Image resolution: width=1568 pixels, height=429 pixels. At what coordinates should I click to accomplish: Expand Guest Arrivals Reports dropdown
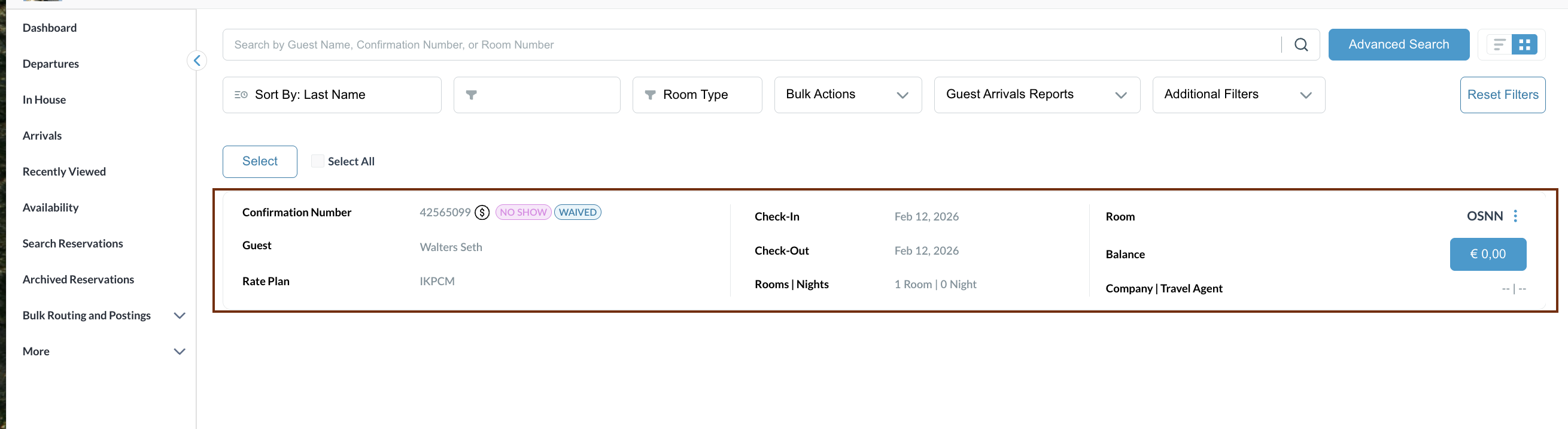tap(1036, 95)
